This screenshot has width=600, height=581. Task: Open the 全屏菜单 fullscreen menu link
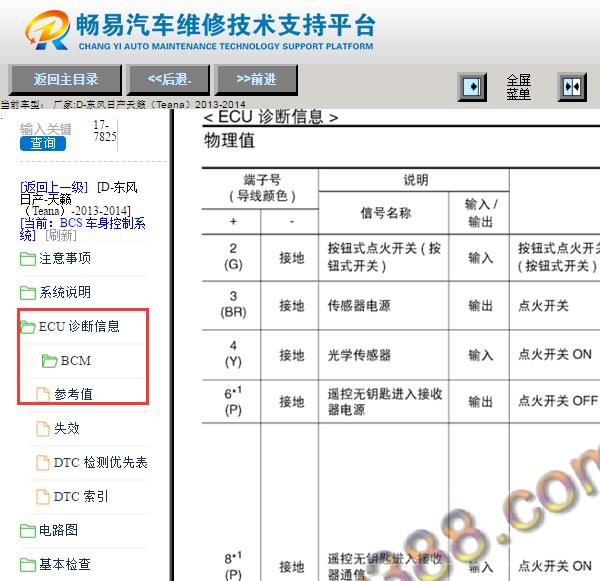(518, 87)
